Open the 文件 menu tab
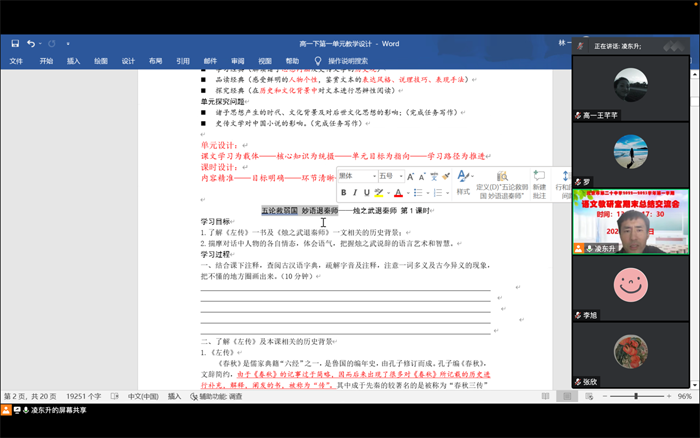 click(x=16, y=61)
